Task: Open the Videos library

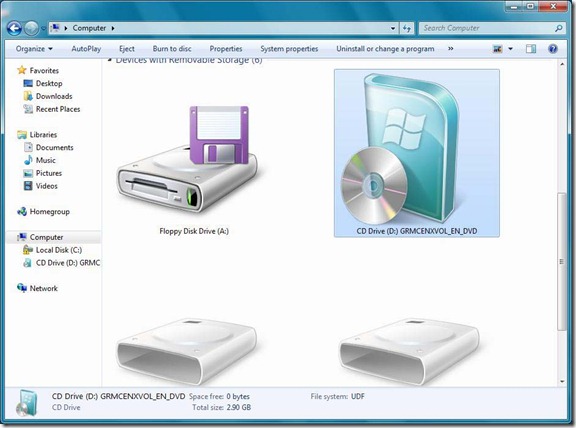Action: point(47,186)
